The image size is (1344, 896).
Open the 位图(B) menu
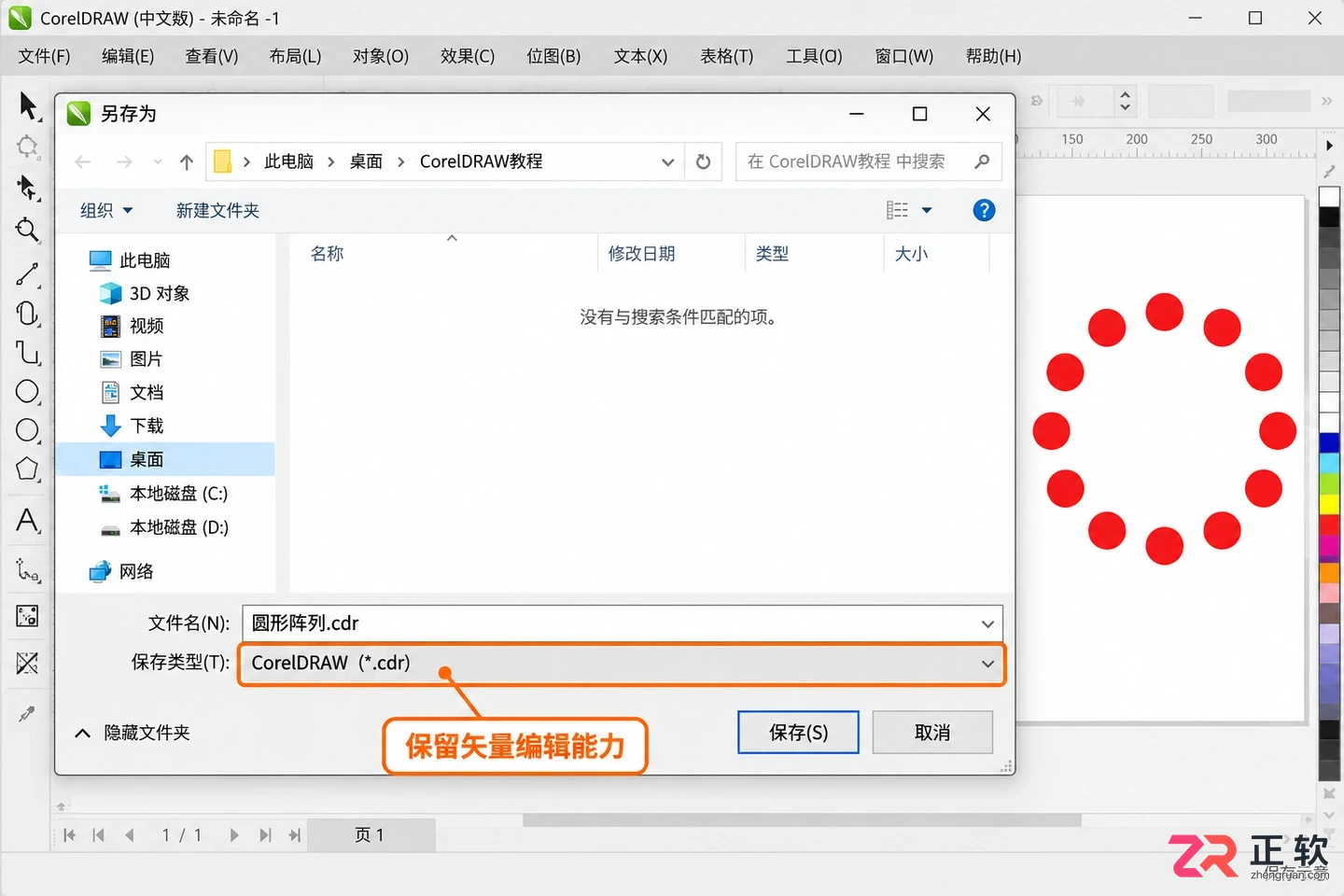tap(553, 56)
